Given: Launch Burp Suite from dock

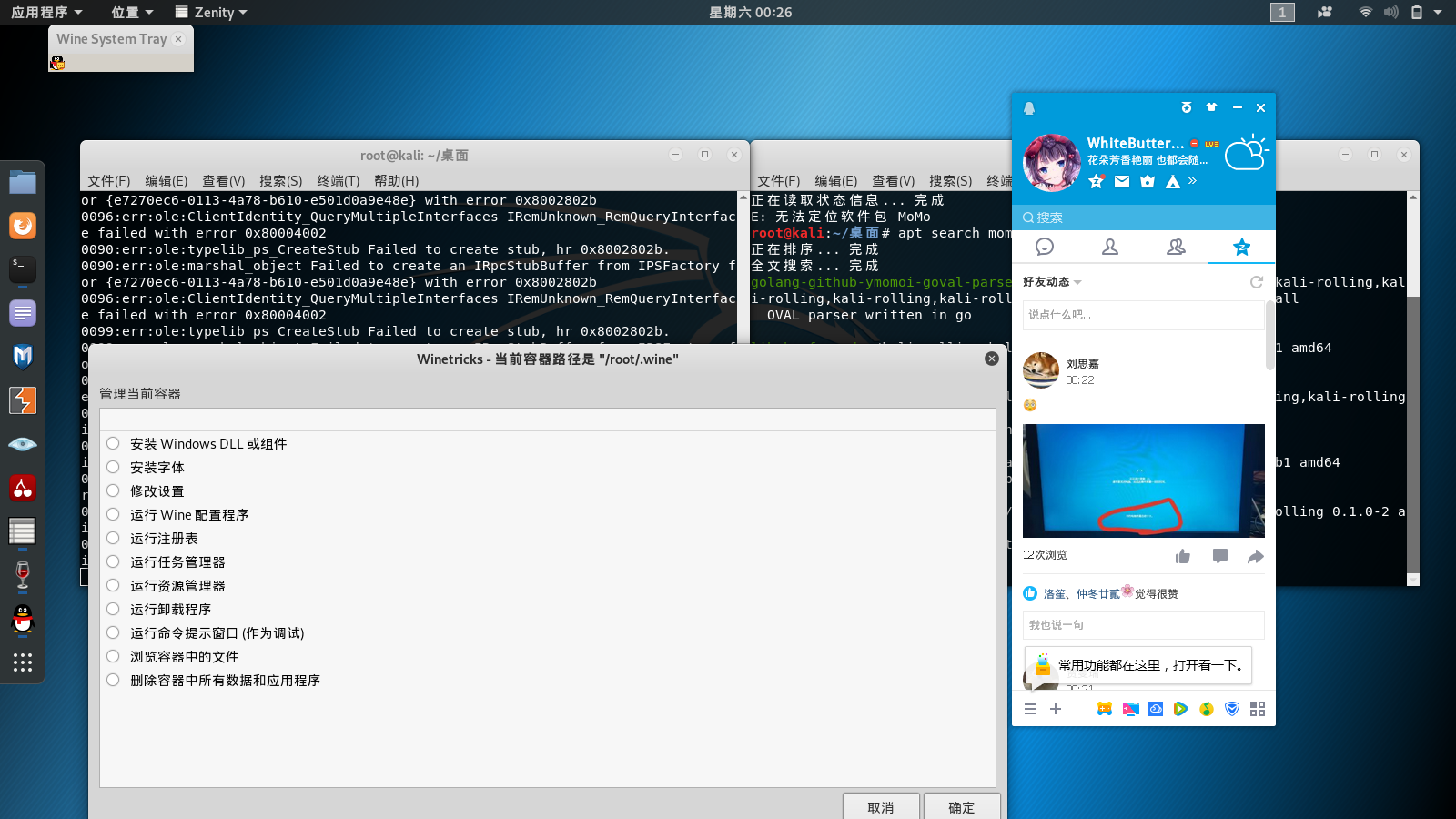Looking at the screenshot, I should [x=23, y=399].
